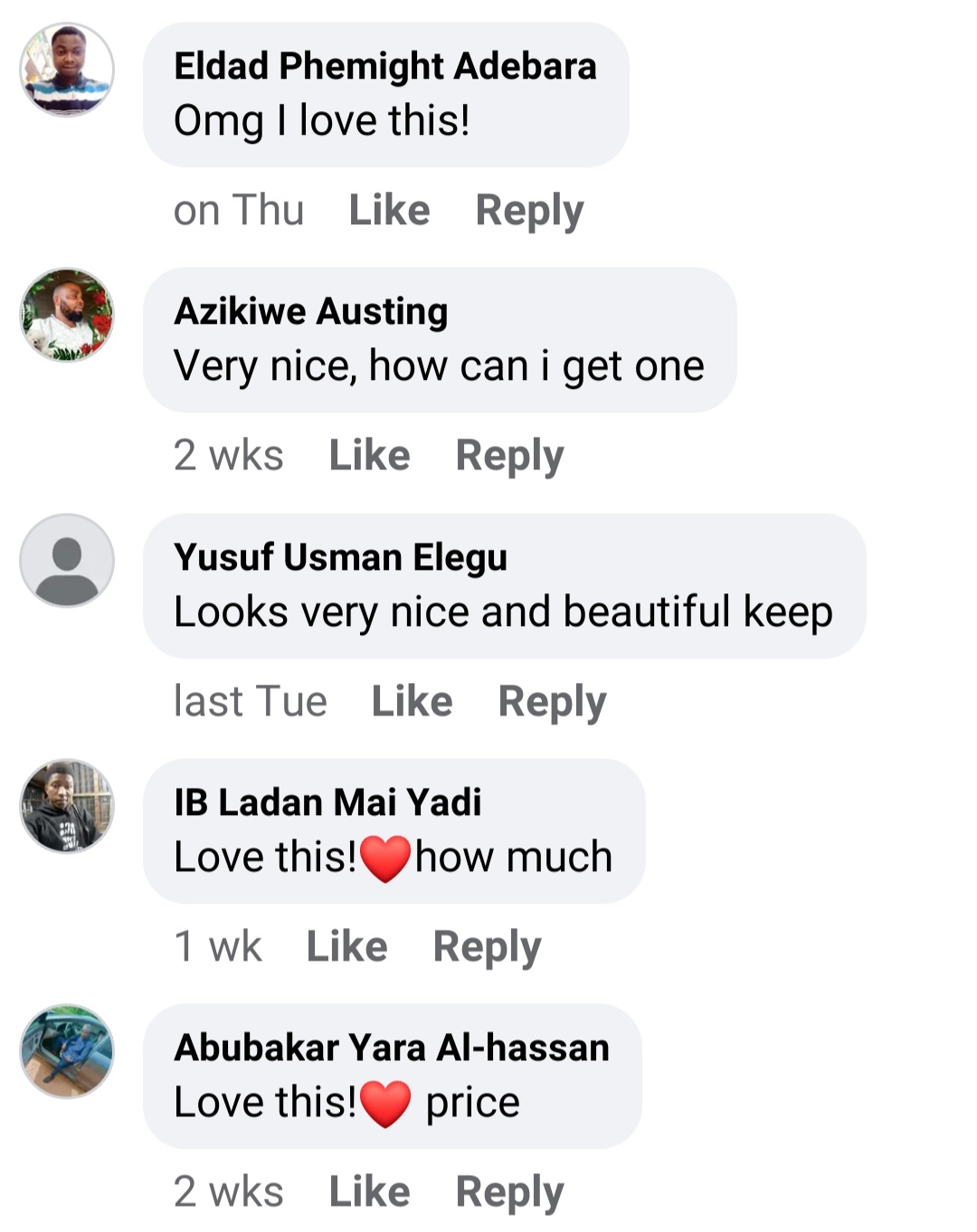Like the "Very nice, how can i get one" comment
Image resolution: width=977 pixels, height=1232 pixels.
coord(369,456)
